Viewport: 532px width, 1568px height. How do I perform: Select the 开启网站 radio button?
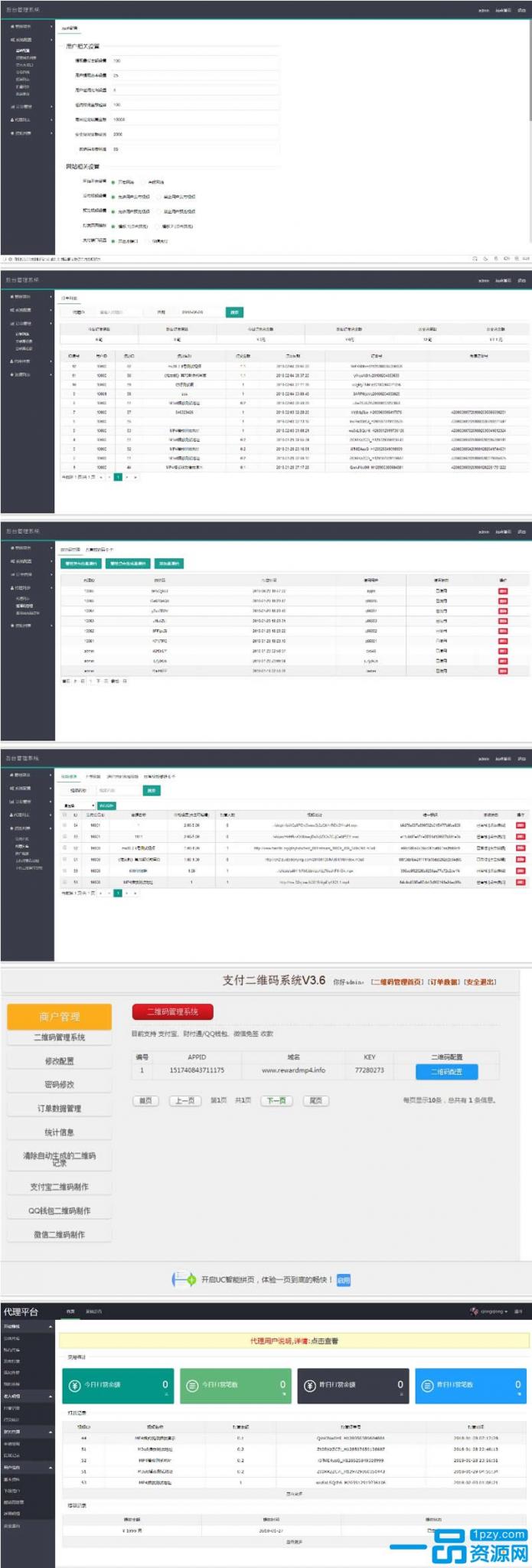(x=113, y=182)
